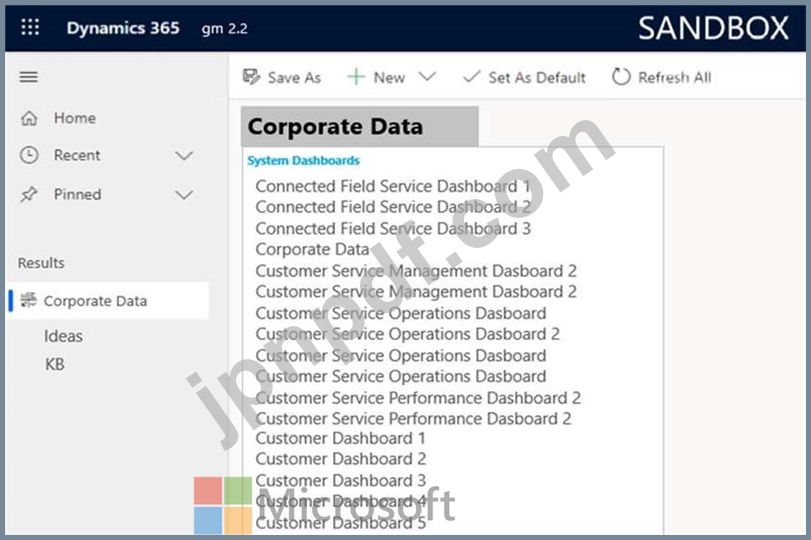Open KB in the sidebar
811x540 pixels.
click(x=54, y=364)
